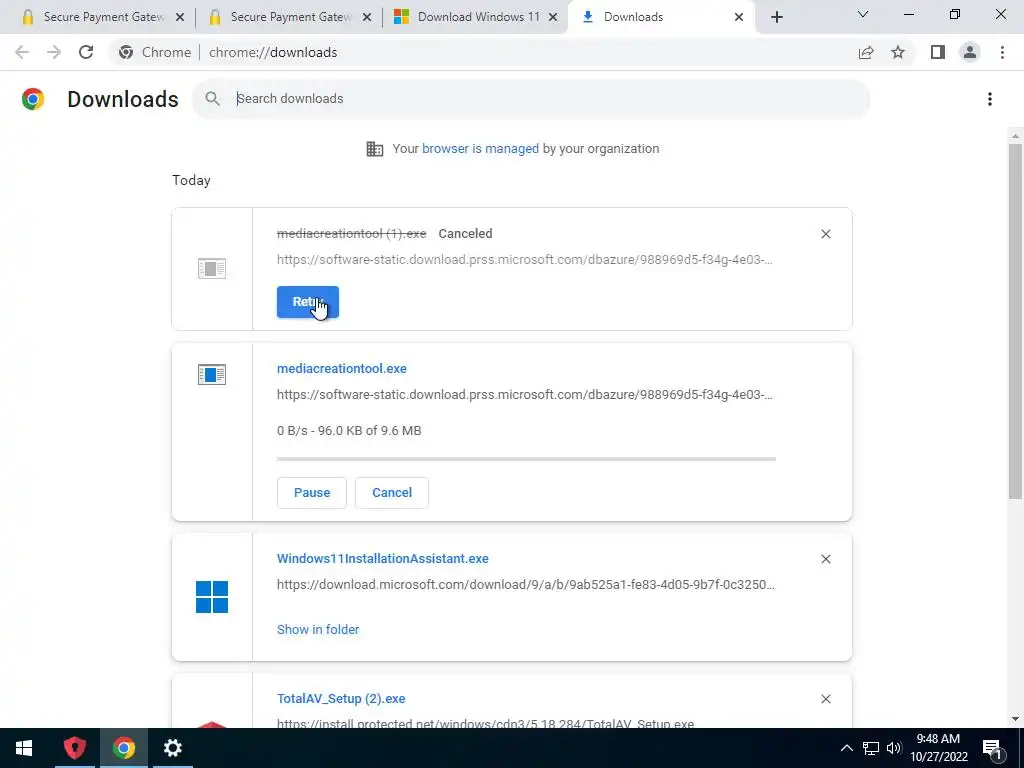
Task: Open Downloads page more actions menu
Action: coord(989,99)
